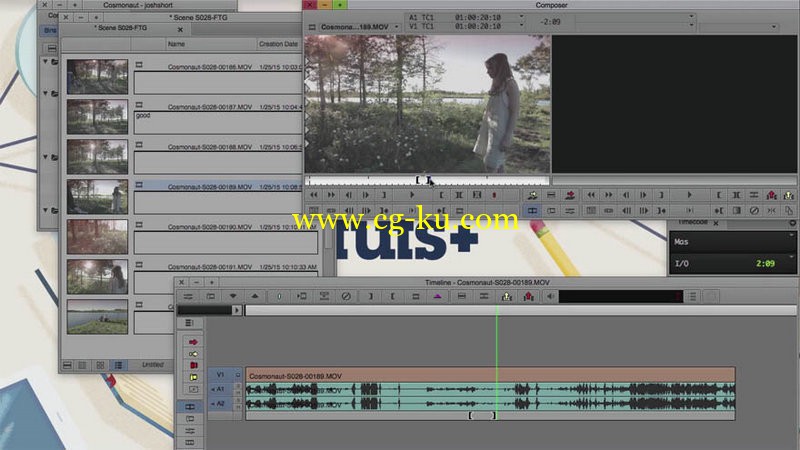Image resolution: width=800 pixels, height=450 pixels.
Task: Click the Copy to Clipboard icon in Composer
Action: (789, 210)
